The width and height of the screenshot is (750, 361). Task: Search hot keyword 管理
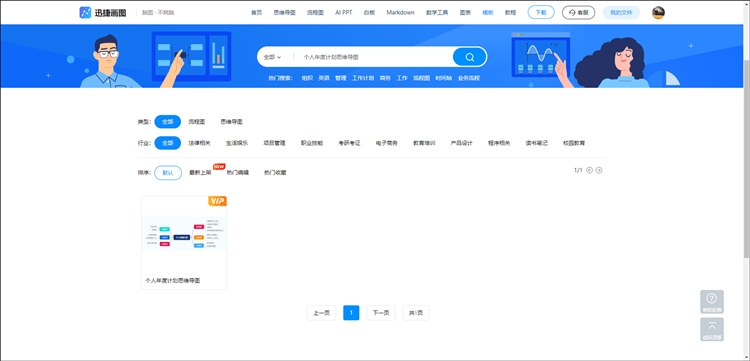(x=341, y=78)
